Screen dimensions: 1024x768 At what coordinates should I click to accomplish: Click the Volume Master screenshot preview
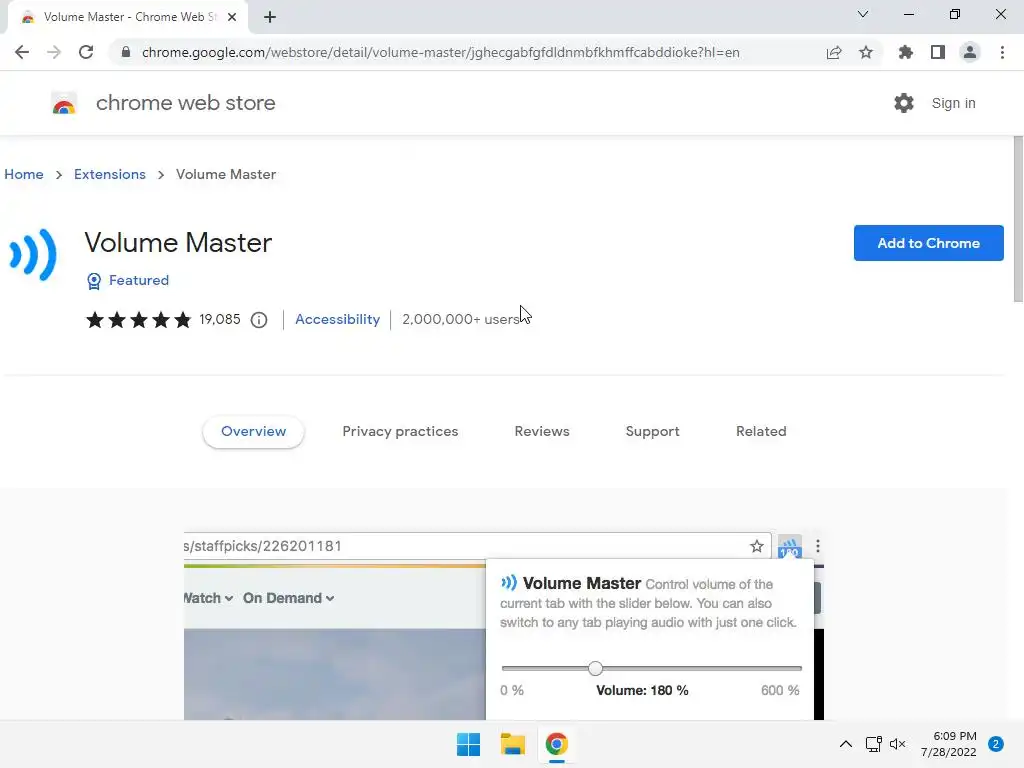point(504,625)
